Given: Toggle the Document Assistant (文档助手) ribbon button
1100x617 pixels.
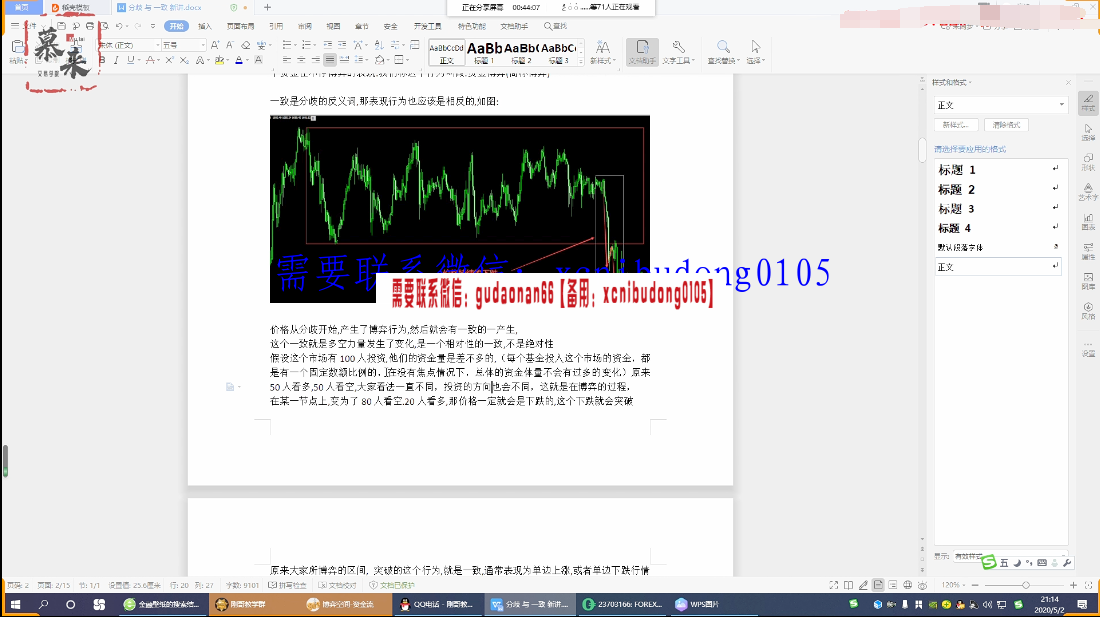Looking at the screenshot, I should 642,52.
